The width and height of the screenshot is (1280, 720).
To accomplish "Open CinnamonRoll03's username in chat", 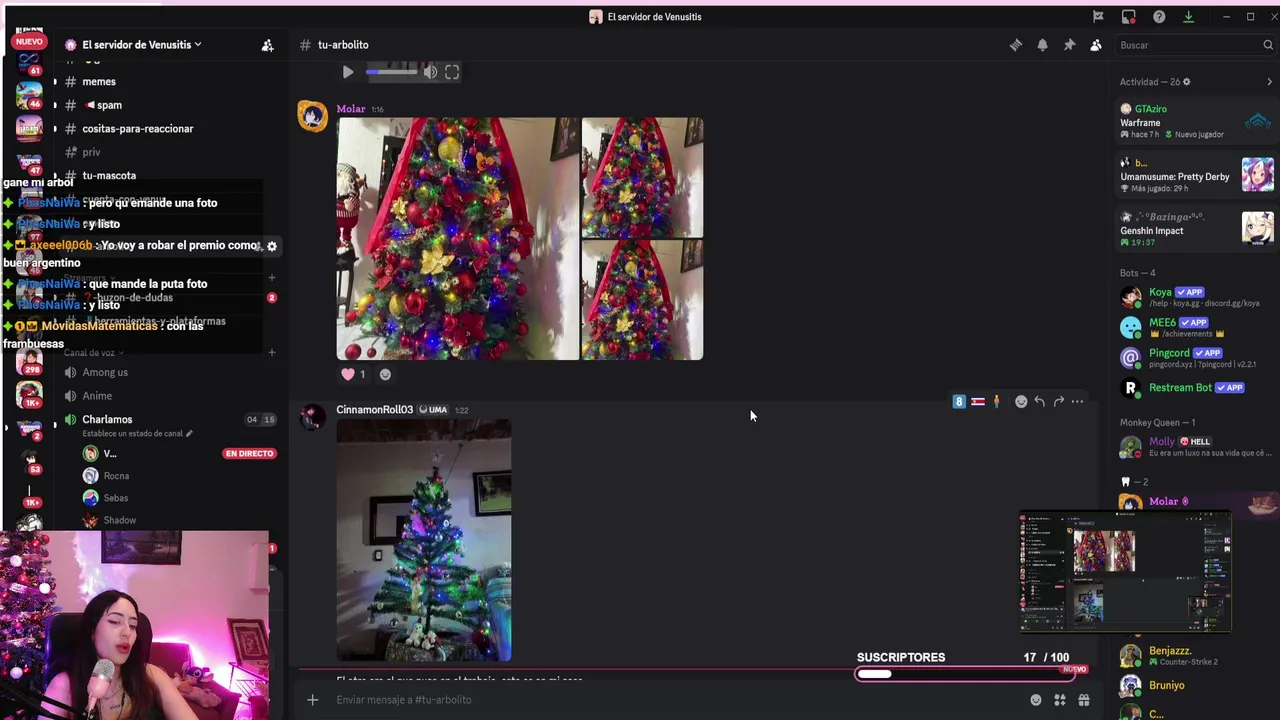I will coord(374,410).
